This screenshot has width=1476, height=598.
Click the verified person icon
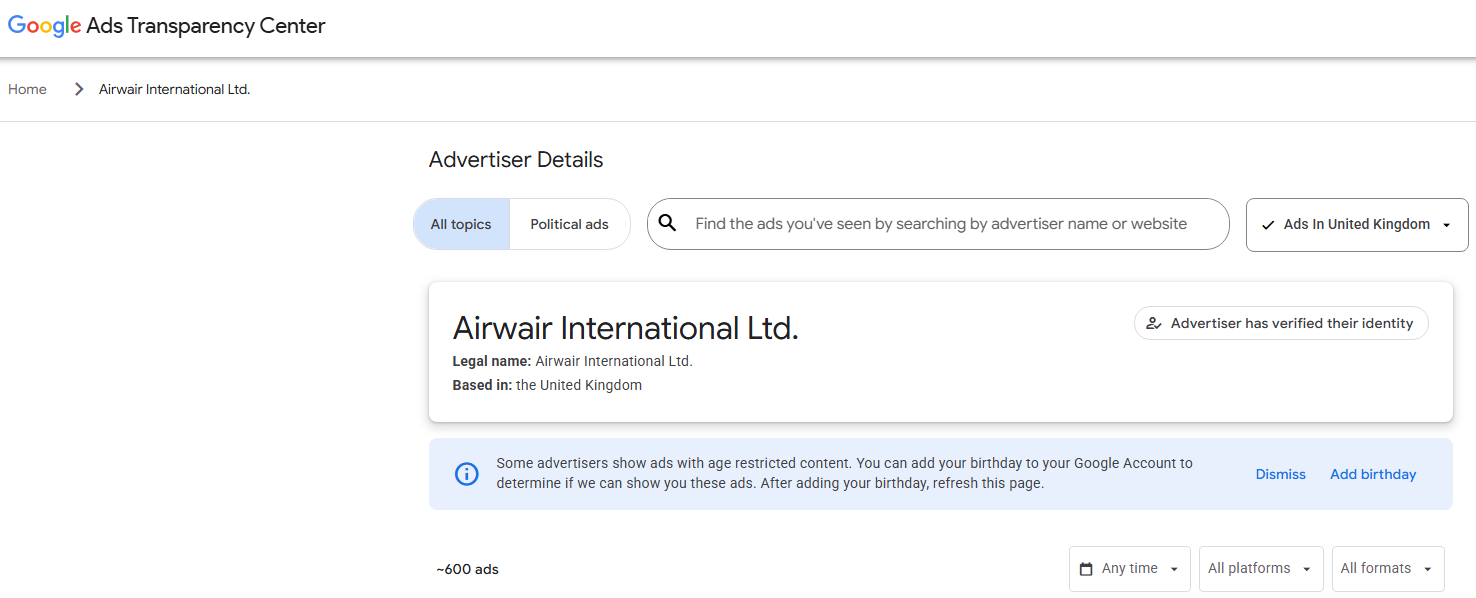point(1154,323)
